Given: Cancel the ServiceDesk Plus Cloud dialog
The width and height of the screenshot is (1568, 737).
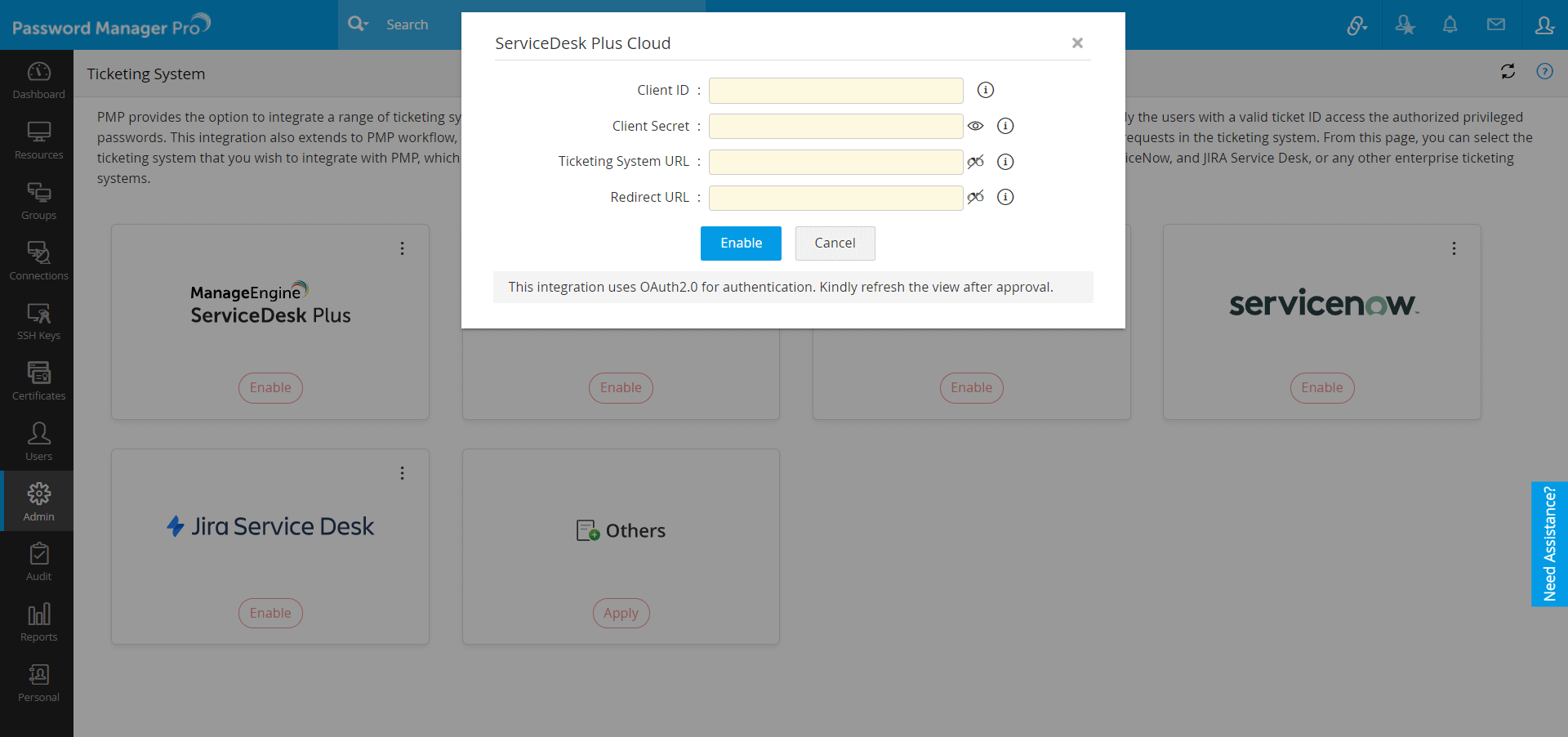Looking at the screenshot, I should point(835,243).
